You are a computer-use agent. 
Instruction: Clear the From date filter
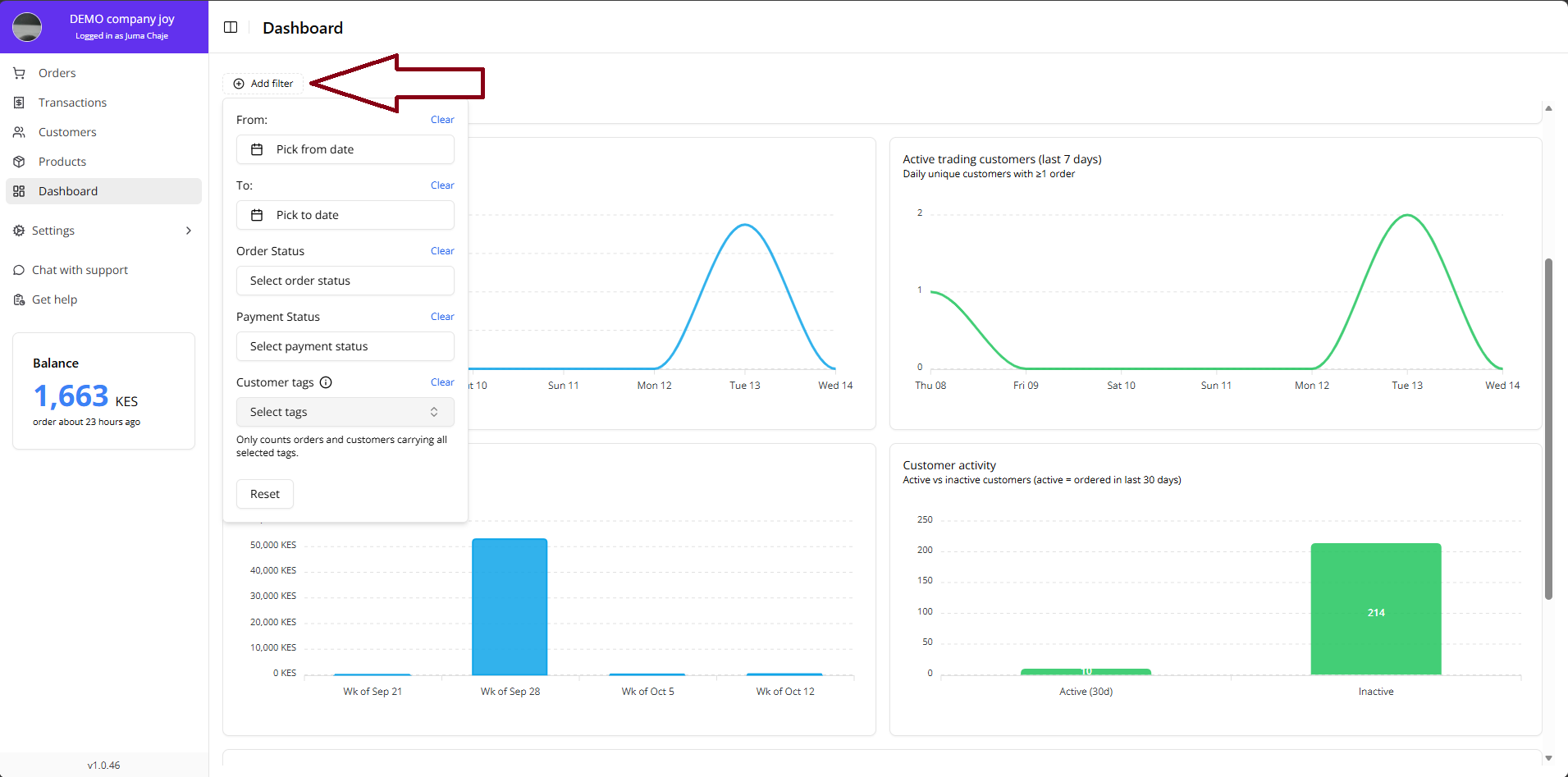tap(442, 120)
